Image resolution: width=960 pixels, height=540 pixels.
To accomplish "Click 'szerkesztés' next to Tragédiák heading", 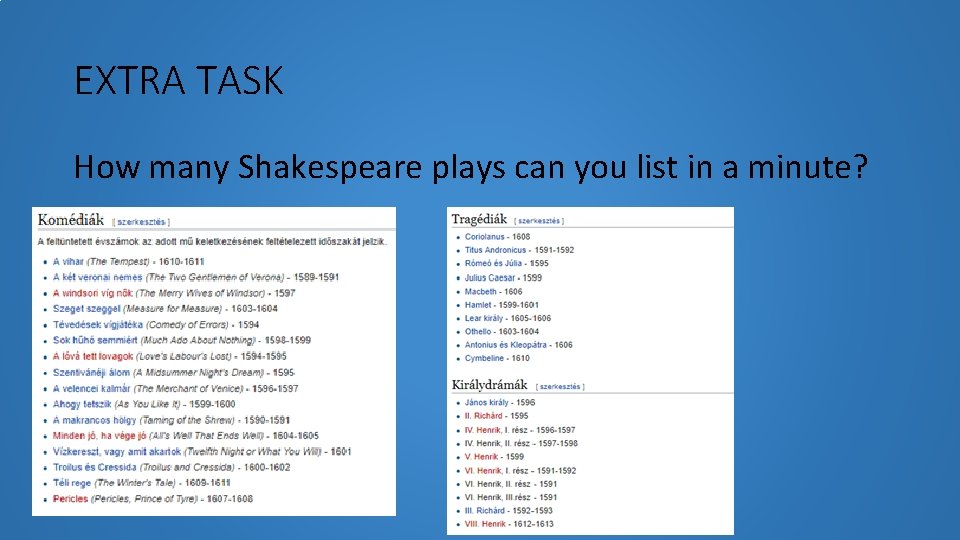I will click(539, 220).
